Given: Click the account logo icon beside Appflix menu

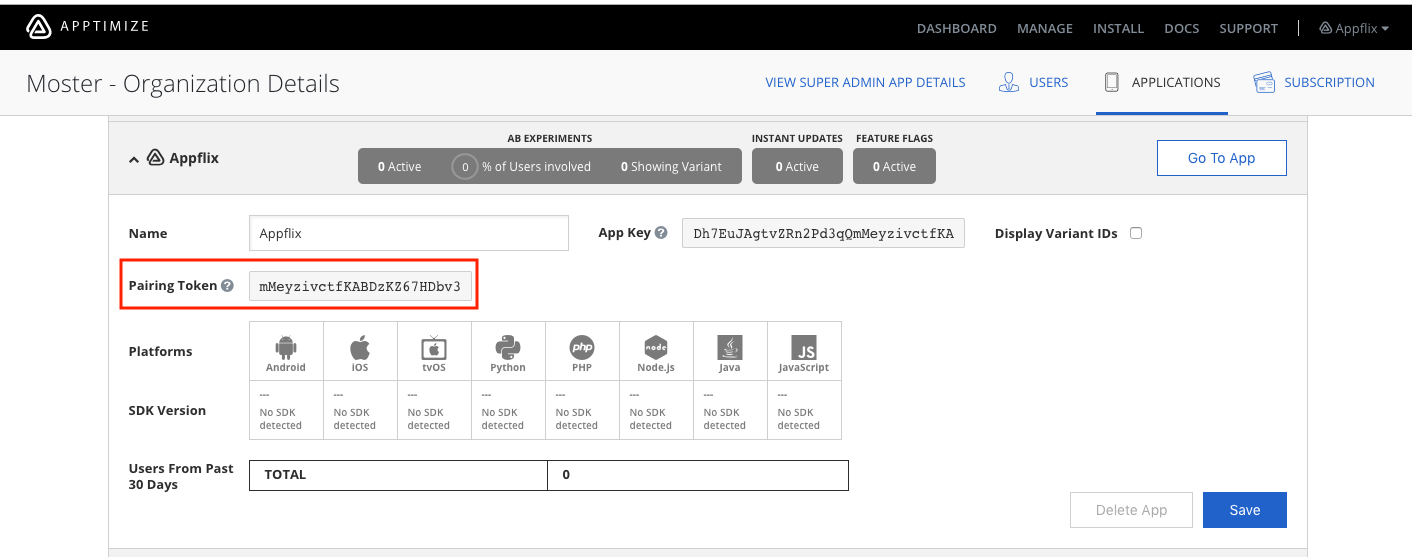Looking at the screenshot, I should 1326,28.
